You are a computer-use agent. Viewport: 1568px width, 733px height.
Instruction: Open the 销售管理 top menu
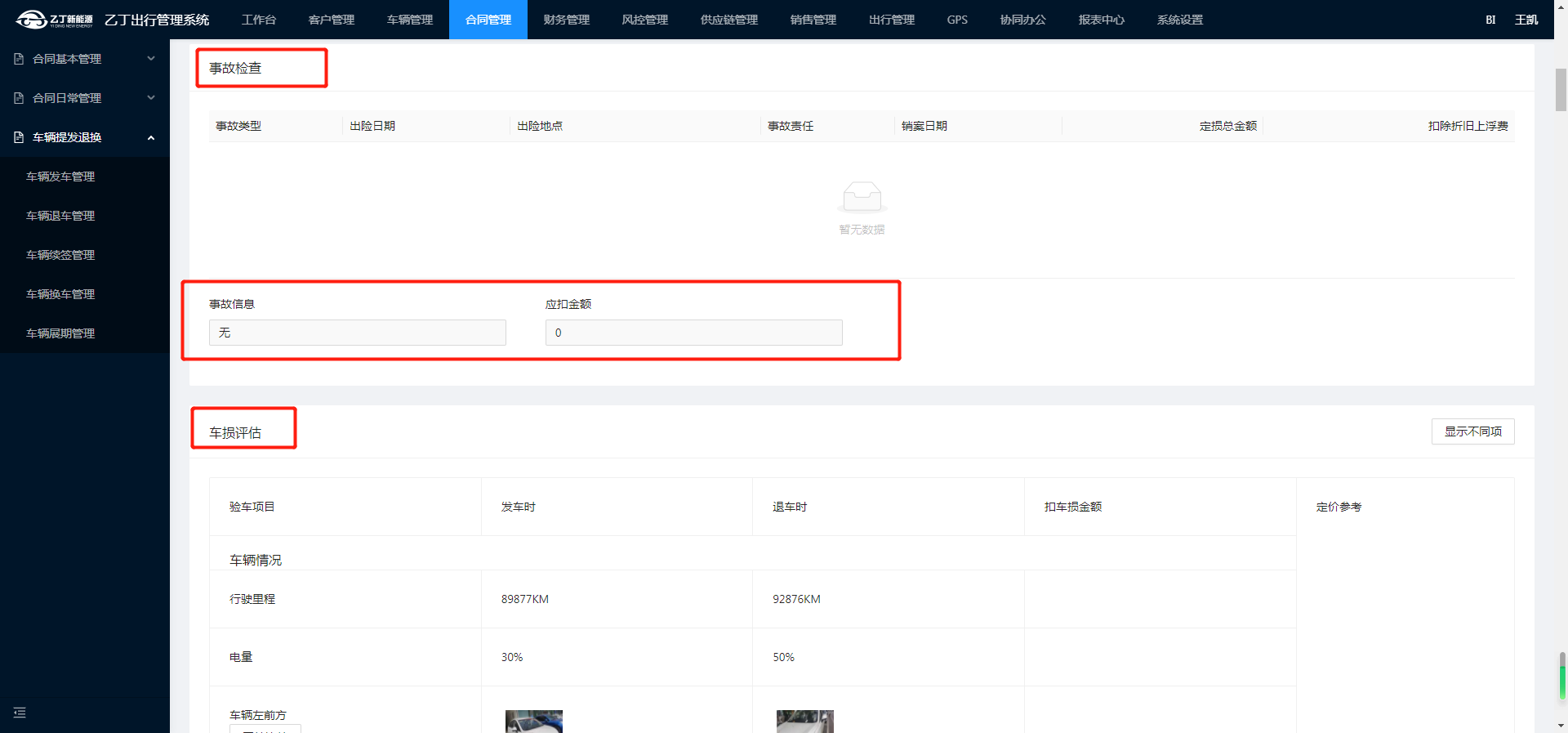(813, 20)
